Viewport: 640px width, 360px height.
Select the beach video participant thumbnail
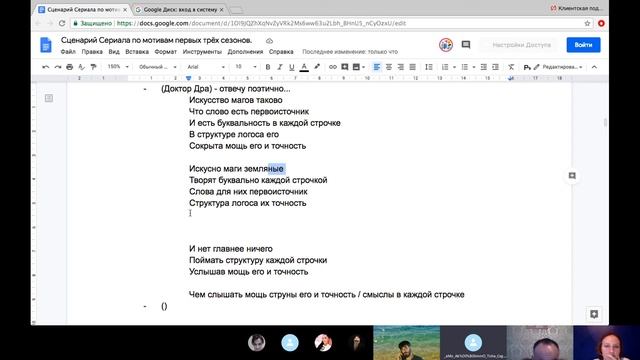[407, 343]
